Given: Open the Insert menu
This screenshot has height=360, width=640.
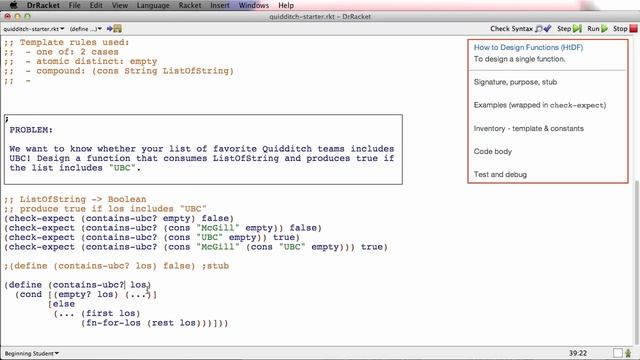Looking at the screenshot, I should click(220, 5).
